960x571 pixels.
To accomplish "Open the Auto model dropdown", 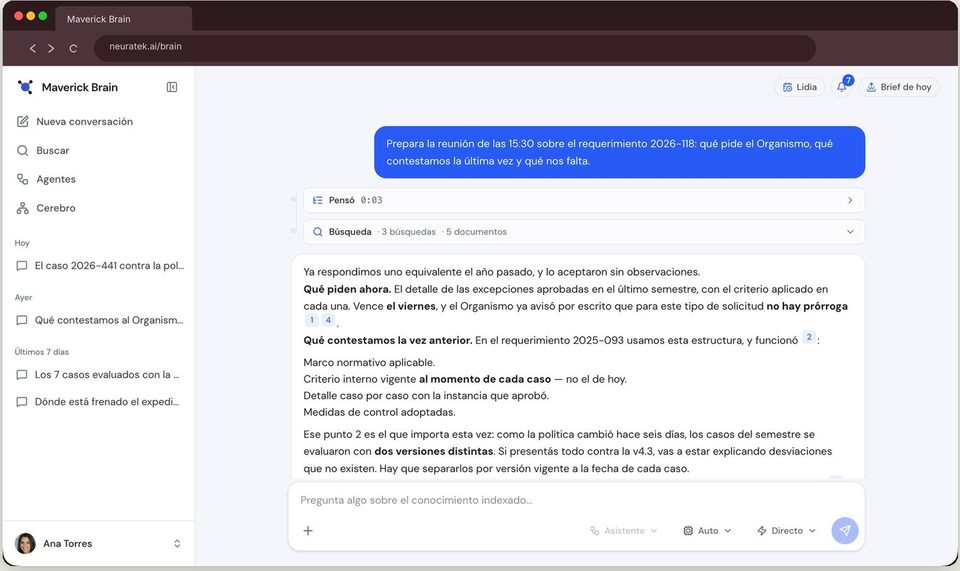I will 707,531.
